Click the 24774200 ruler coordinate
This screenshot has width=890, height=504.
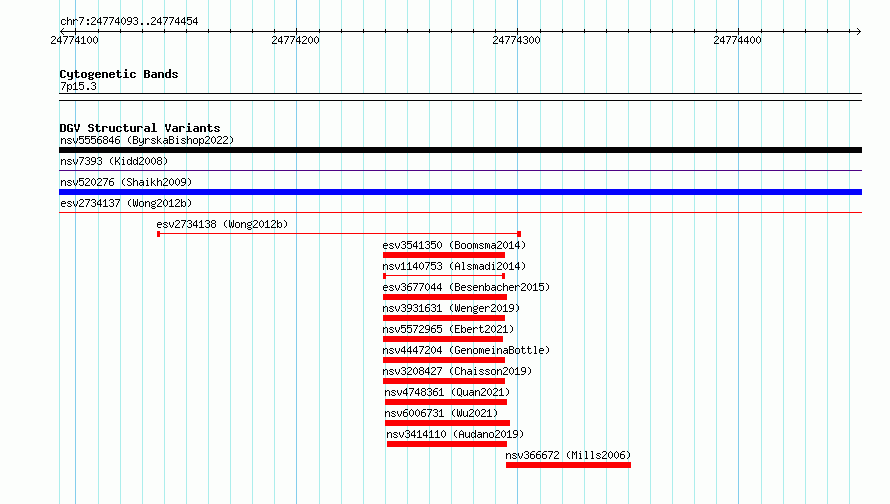tap(295, 40)
